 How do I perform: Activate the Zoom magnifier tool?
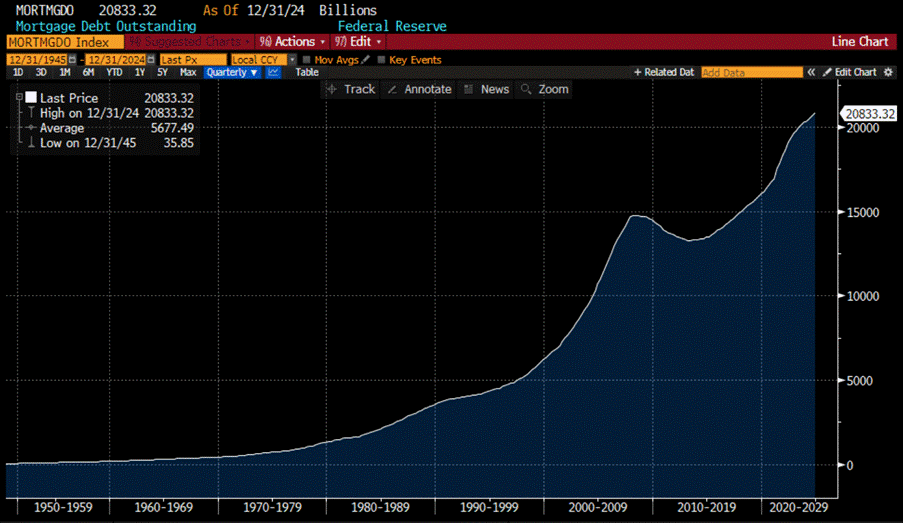coord(545,89)
